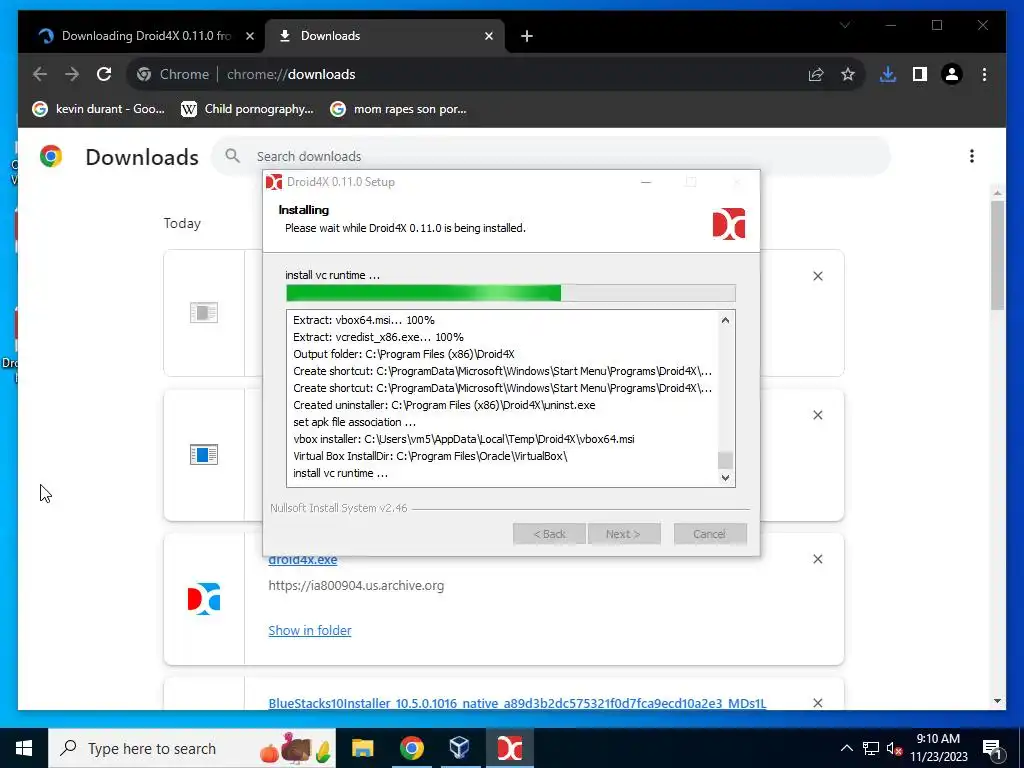Open the Chrome downloads toolbar icon
This screenshot has width=1024, height=768.
click(888, 74)
